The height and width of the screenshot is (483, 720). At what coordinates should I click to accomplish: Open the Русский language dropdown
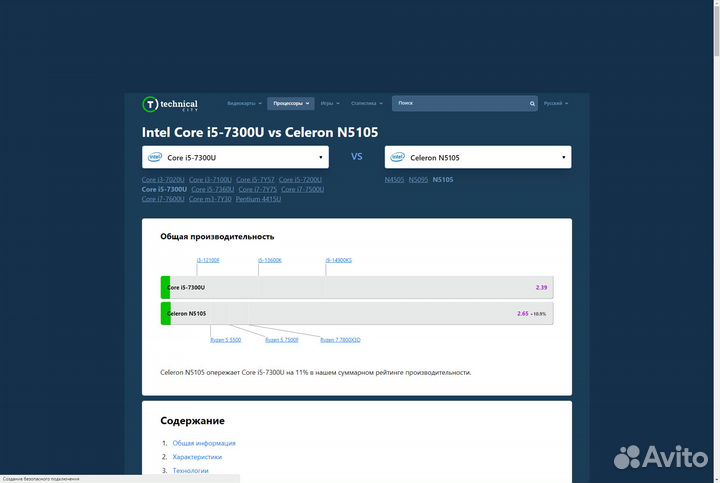556,103
